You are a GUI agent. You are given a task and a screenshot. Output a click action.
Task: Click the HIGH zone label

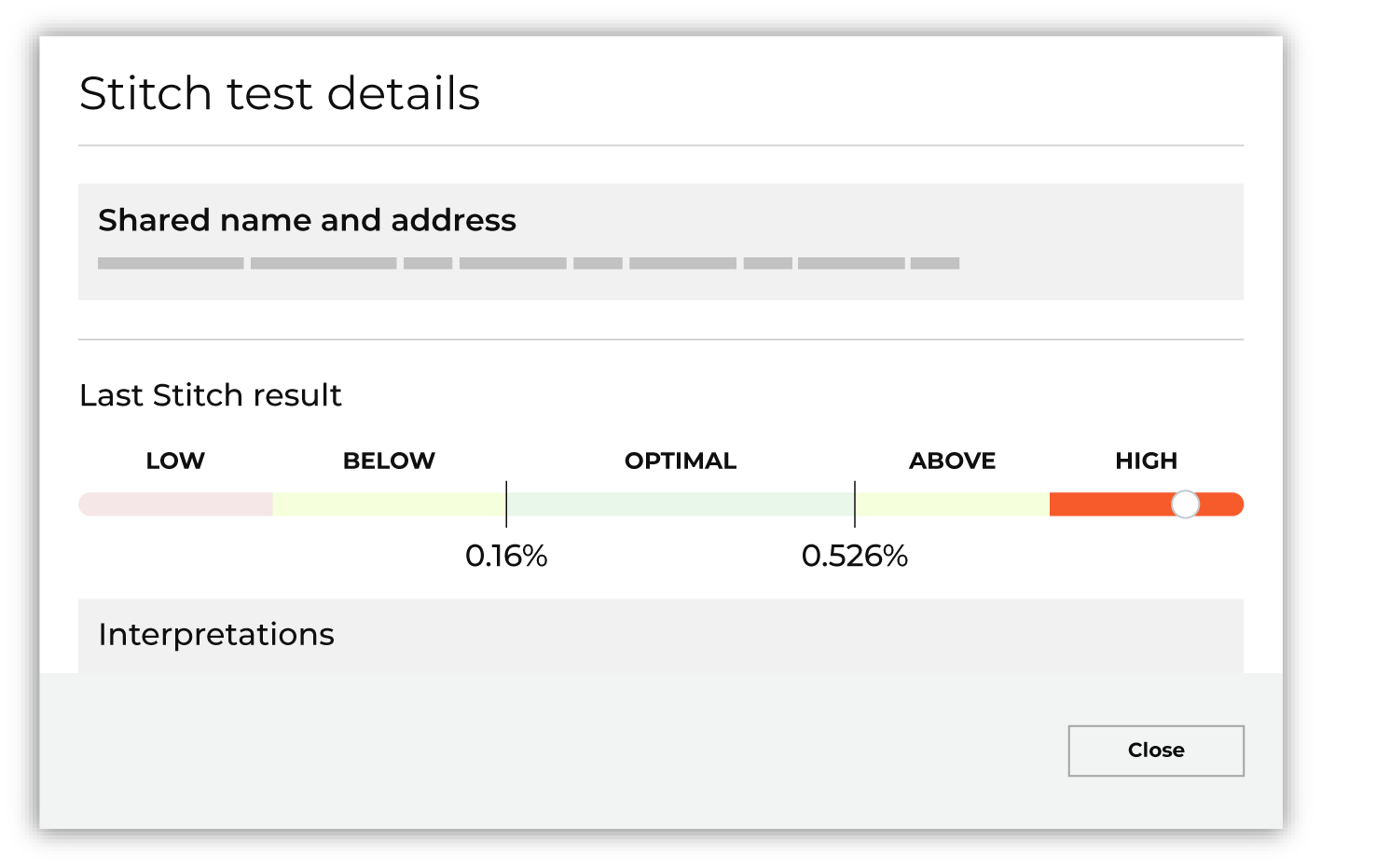1146,460
